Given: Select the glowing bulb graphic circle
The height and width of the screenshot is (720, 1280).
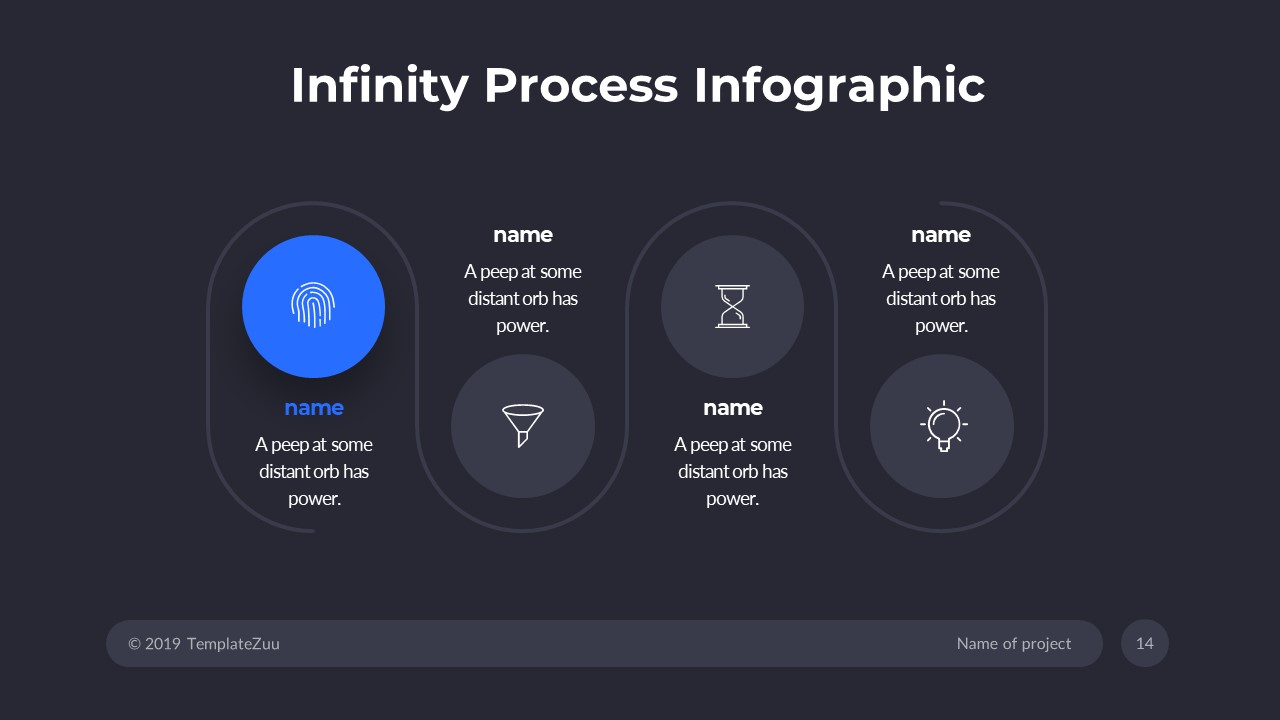Looking at the screenshot, I should [941, 426].
